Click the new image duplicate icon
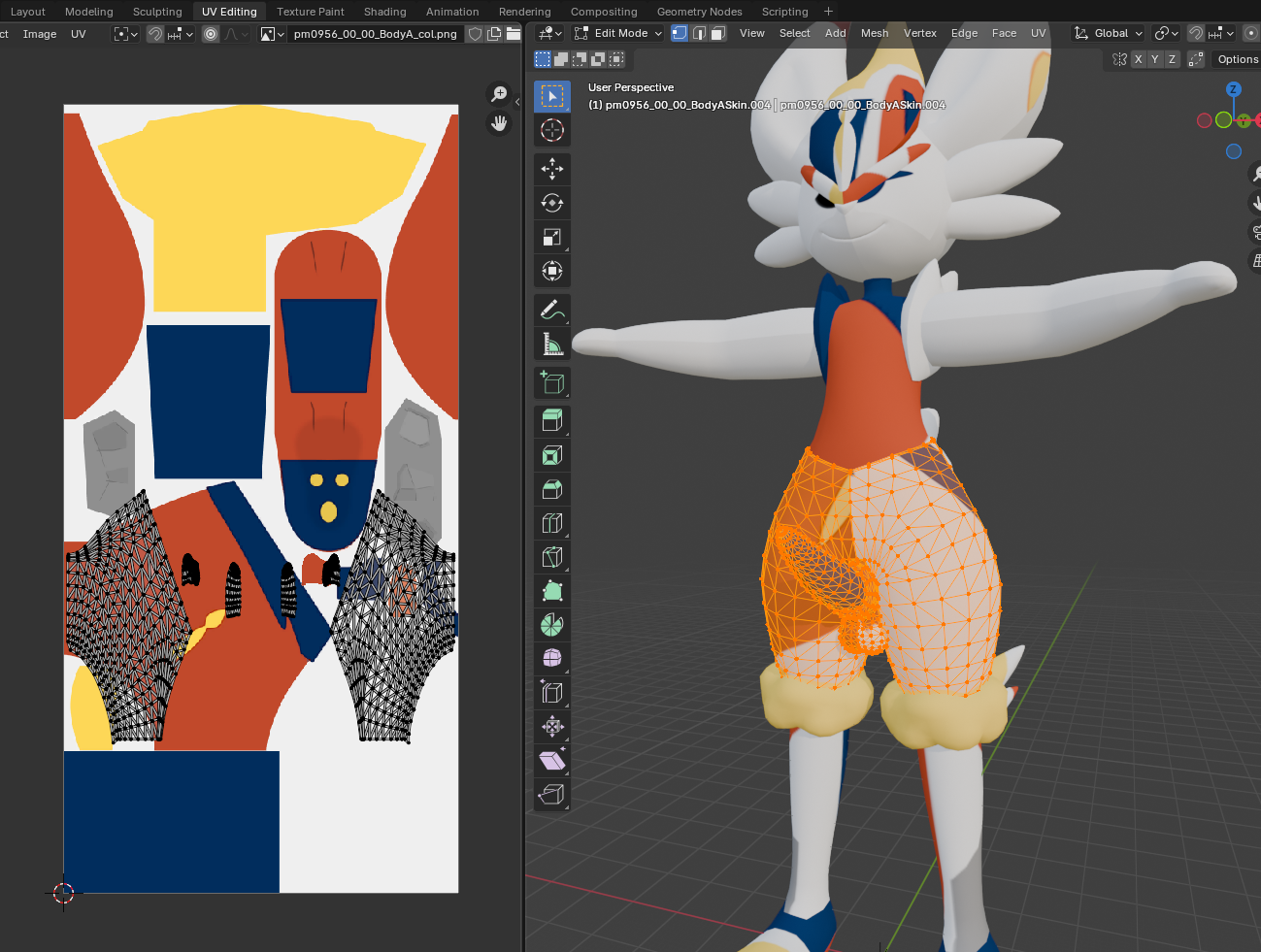This screenshot has width=1261, height=952. [494, 34]
